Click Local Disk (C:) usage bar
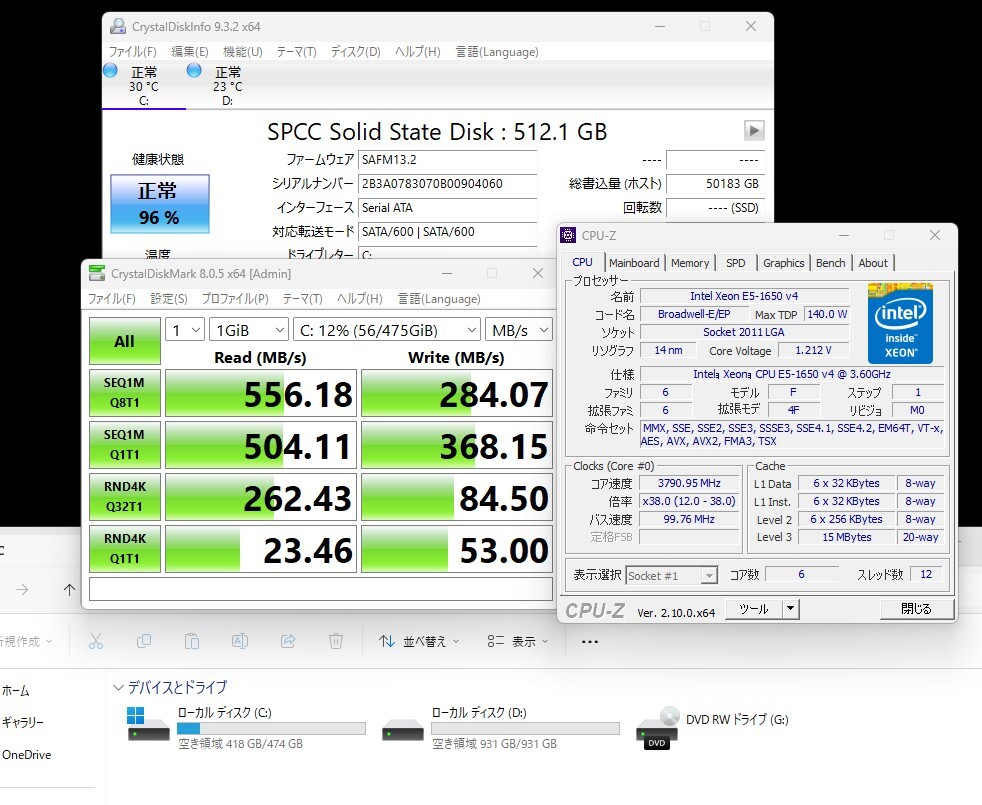Viewport: 982px width, 805px height. click(271, 728)
